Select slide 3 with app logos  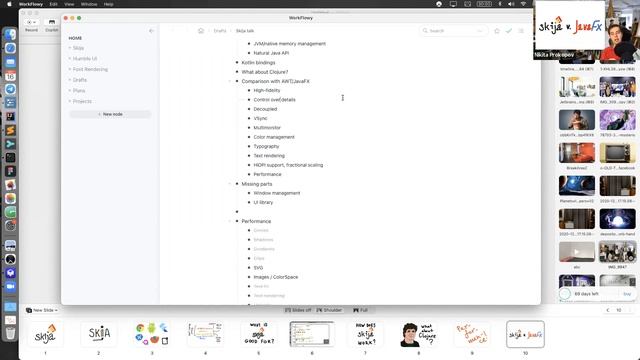click(152, 334)
